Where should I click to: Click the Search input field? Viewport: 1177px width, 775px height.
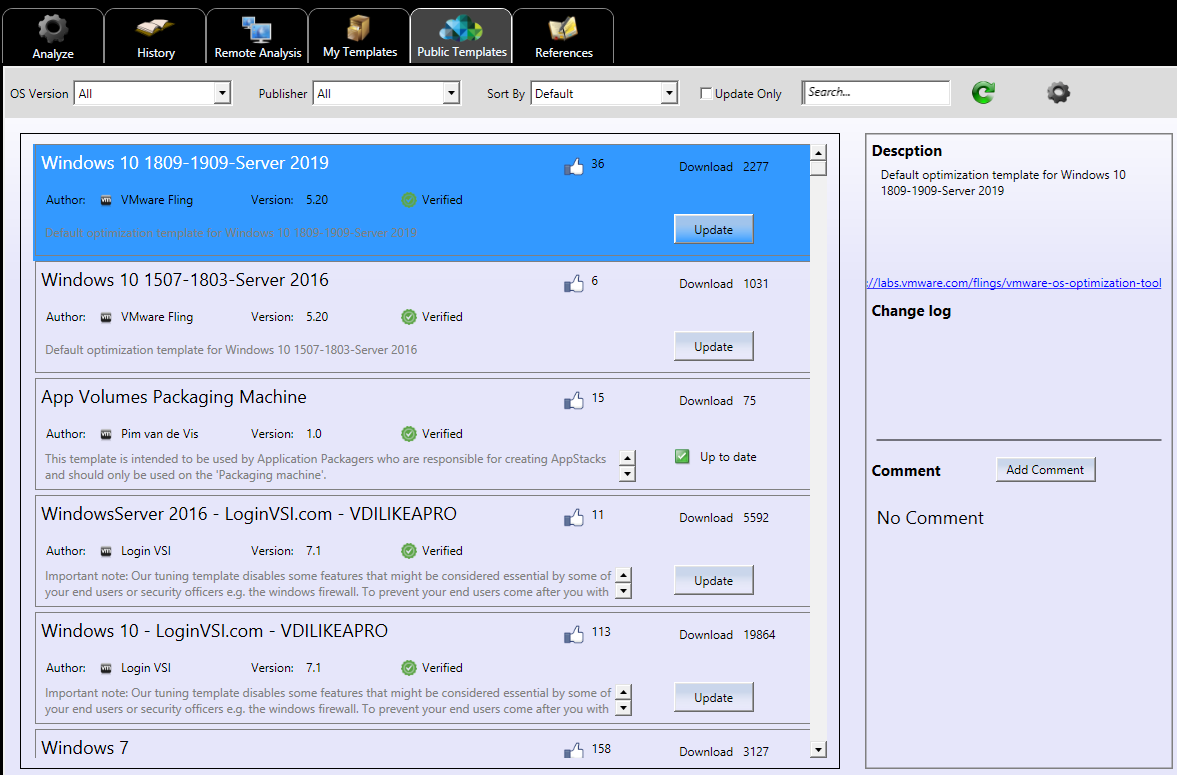pos(875,92)
